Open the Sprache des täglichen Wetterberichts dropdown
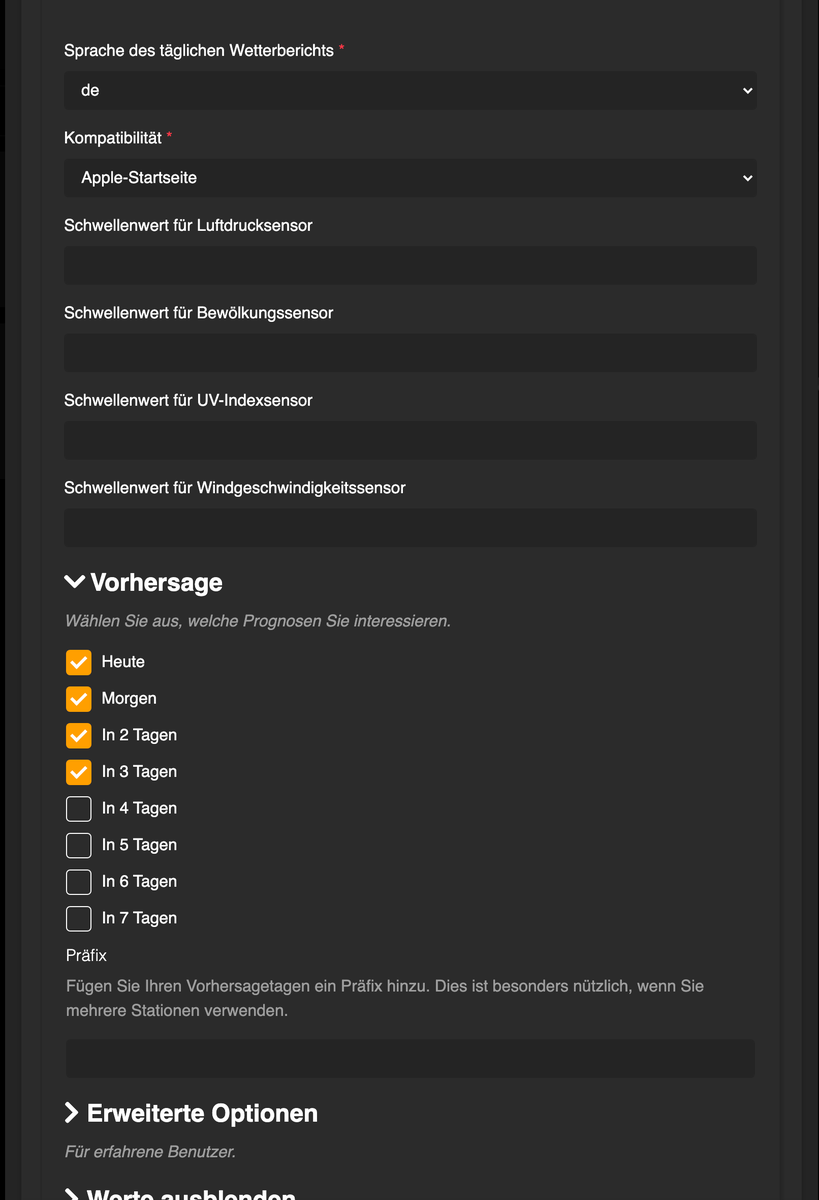819x1200 pixels. click(410, 90)
